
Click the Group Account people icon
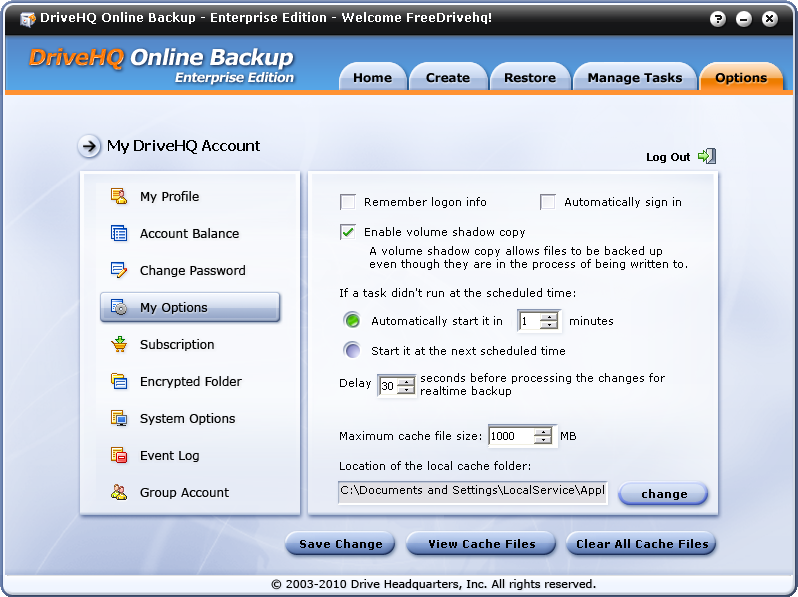[119, 492]
